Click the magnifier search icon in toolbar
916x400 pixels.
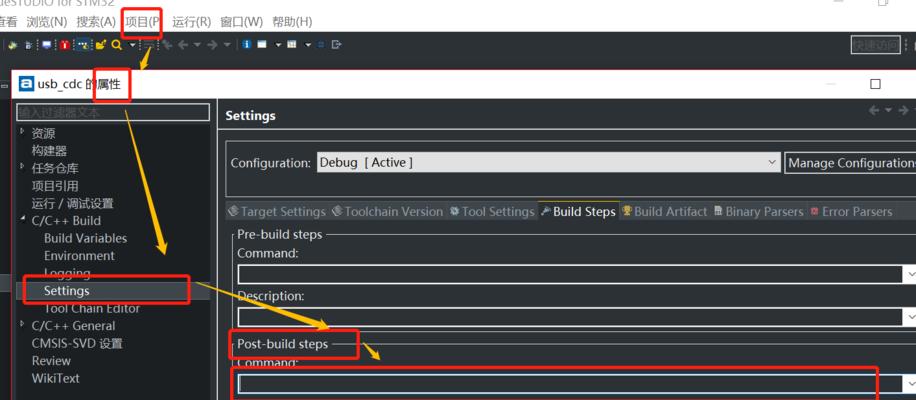117,45
